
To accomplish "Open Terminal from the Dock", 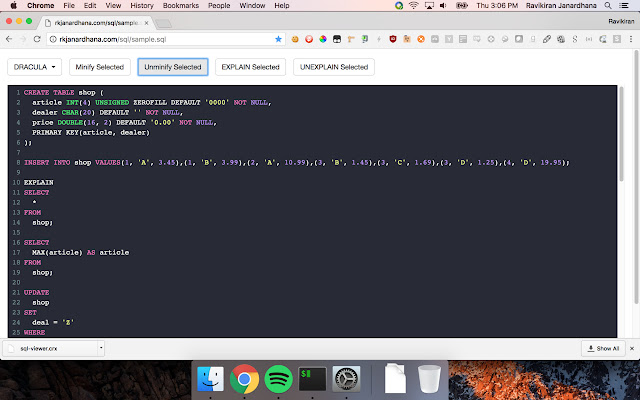I will click(x=312, y=379).
